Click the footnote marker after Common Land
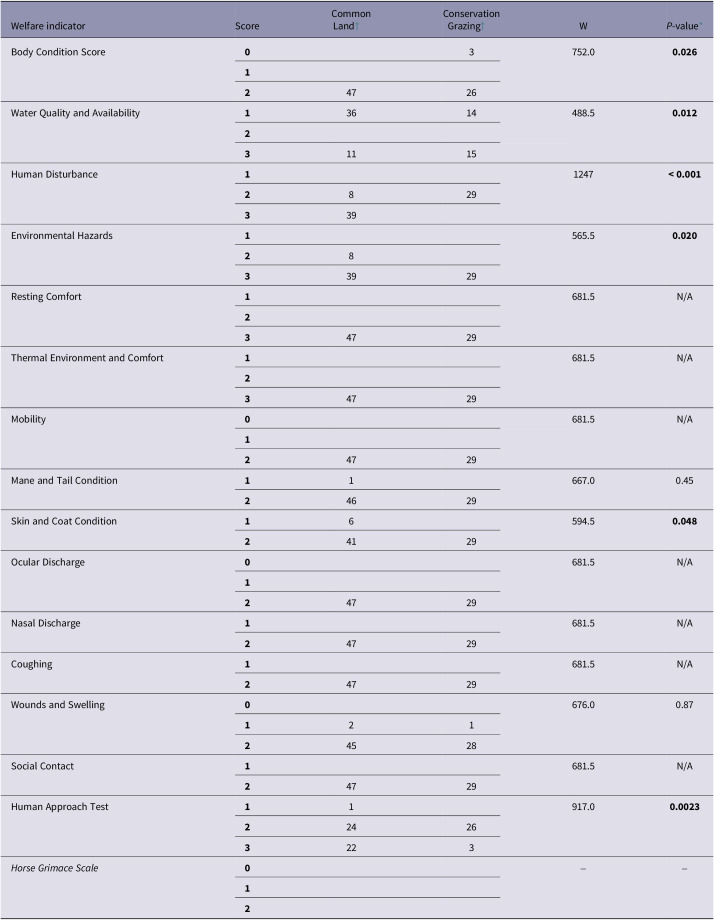This screenshot has width=714, height=920. 357,26
